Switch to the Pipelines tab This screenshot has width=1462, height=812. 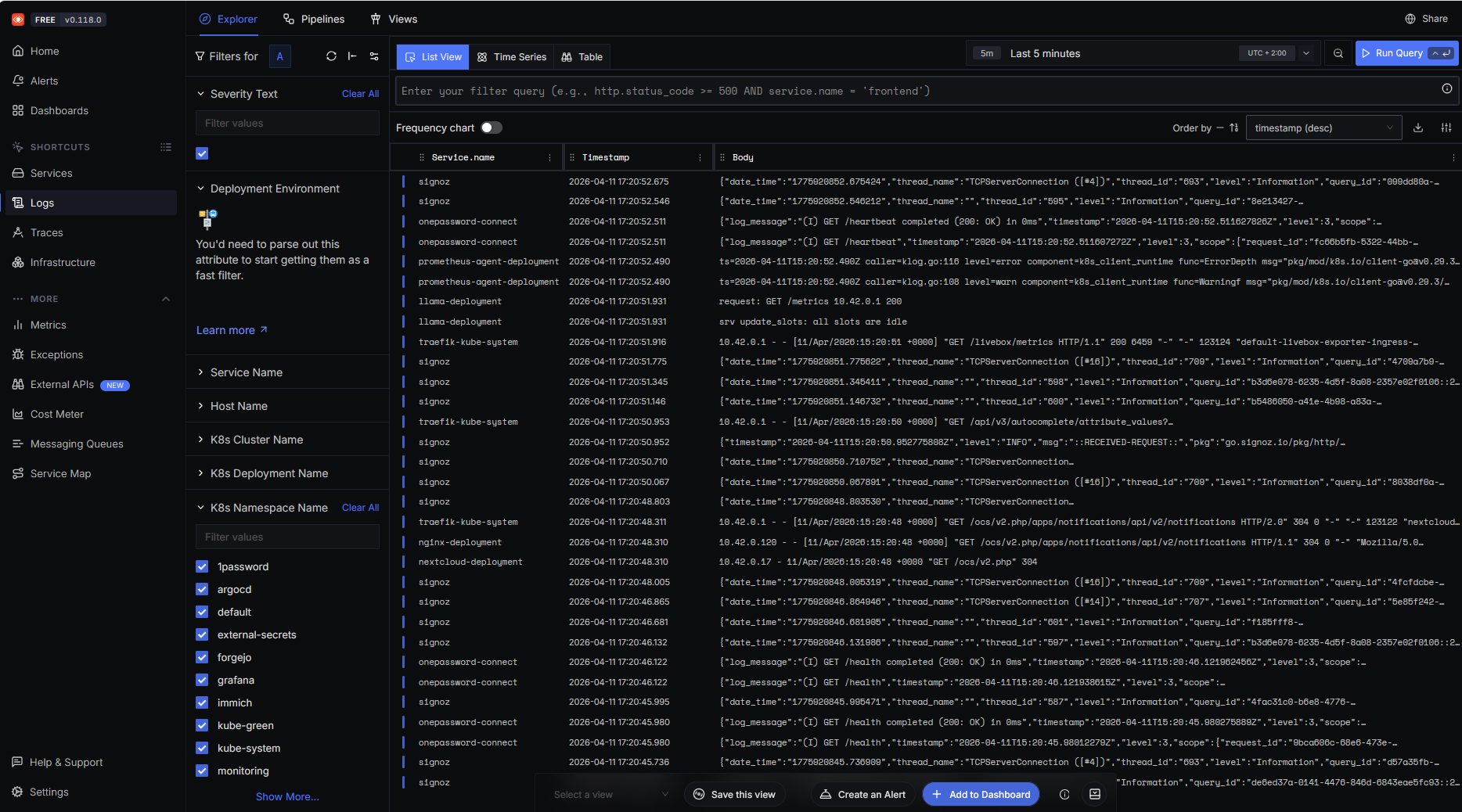coord(314,19)
